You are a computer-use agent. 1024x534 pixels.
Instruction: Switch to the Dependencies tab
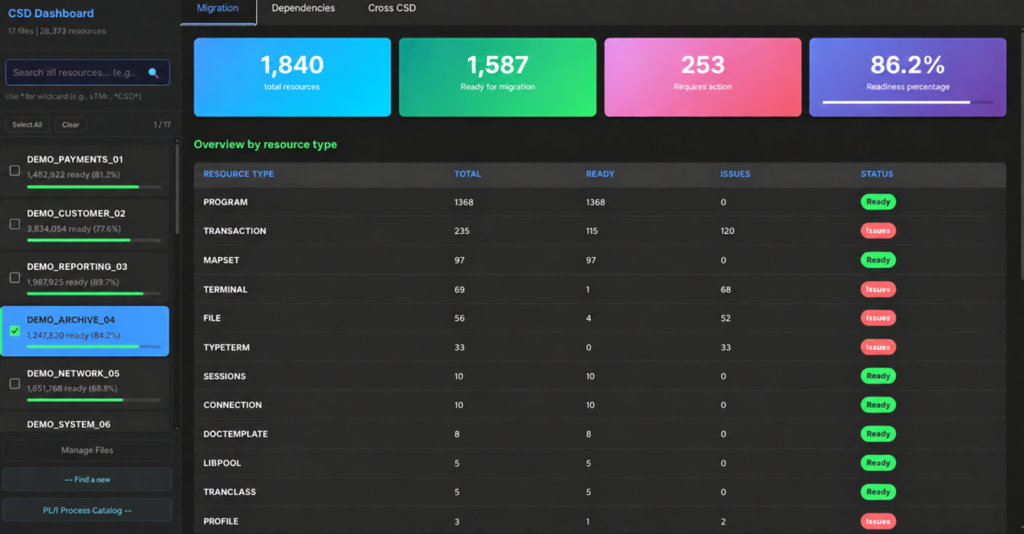[x=303, y=8]
